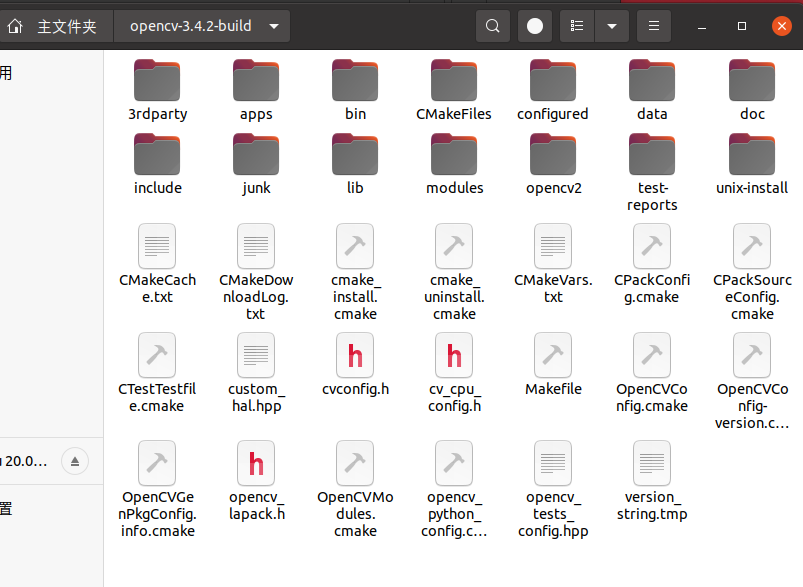This screenshot has width=803, height=587.
Task: Open the bin folder
Action: (x=355, y=80)
